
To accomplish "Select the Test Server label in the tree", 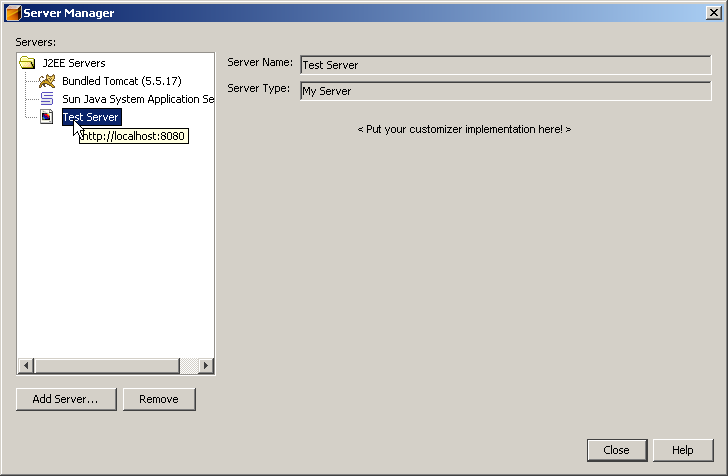I will click(x=90, y=117).
